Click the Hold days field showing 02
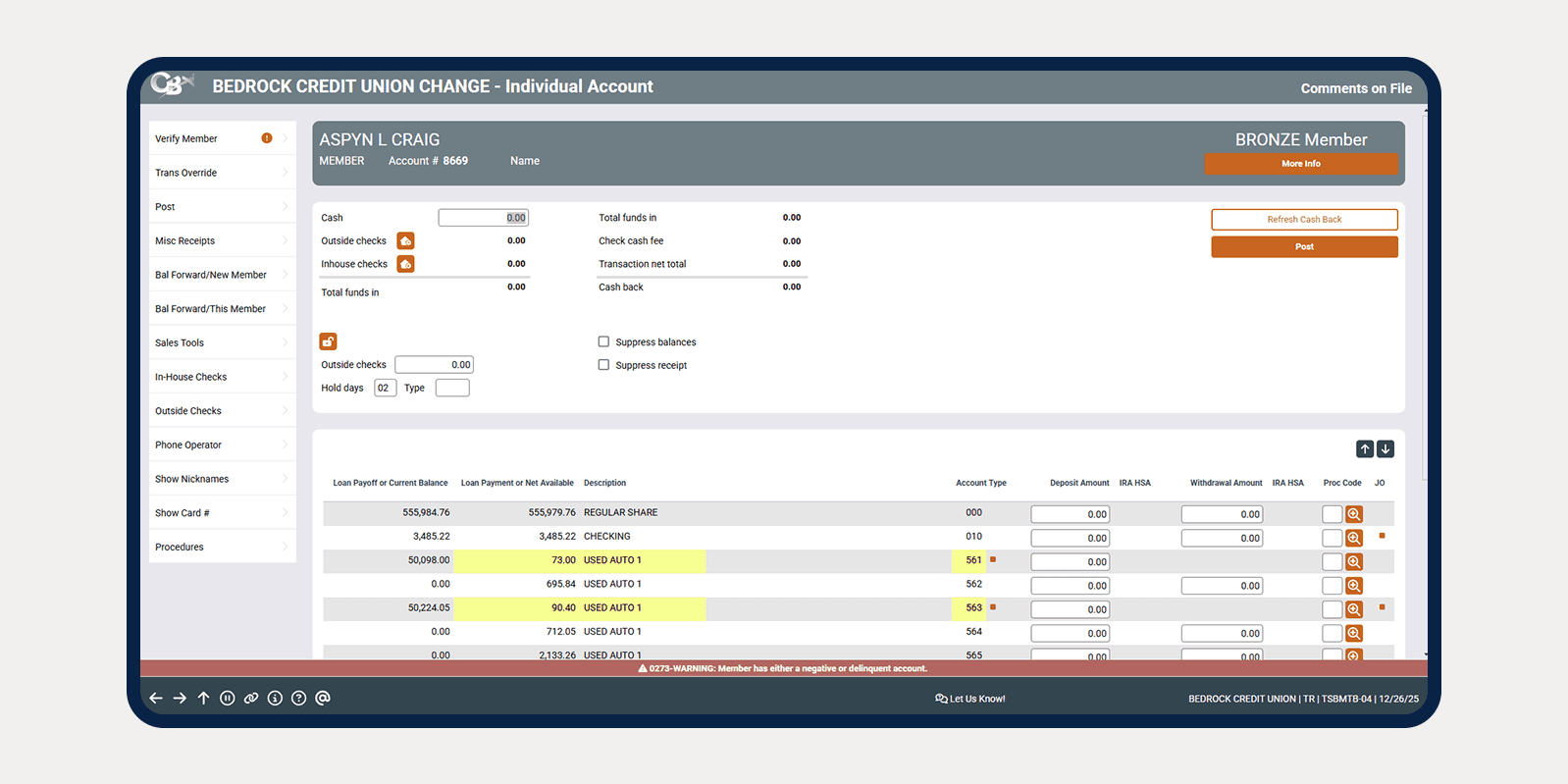Image resolution: width=1568 pixels, height=784 pixels. [x=385, y=388]
